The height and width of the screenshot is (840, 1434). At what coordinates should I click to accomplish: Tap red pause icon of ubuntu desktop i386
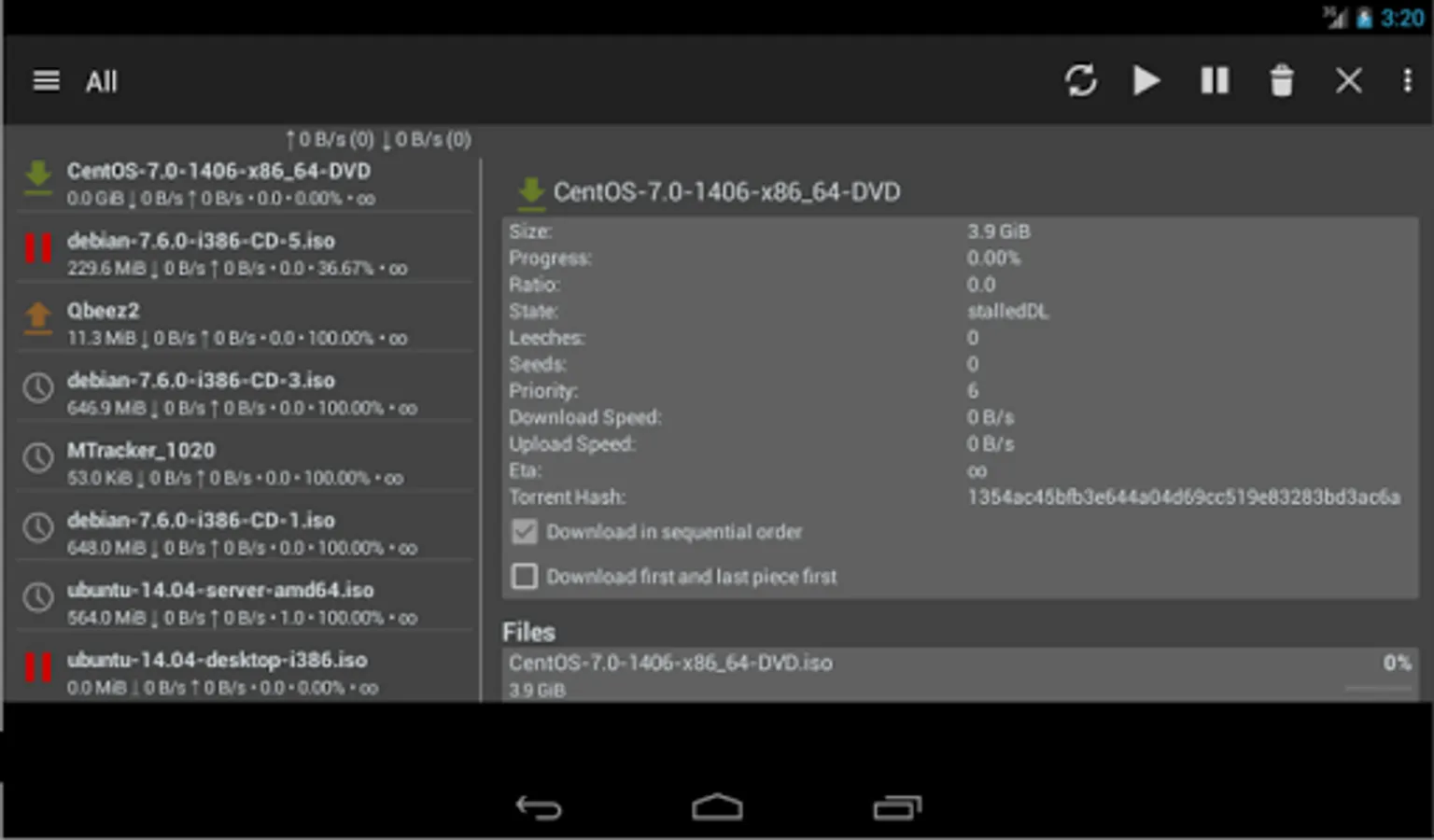point(38,667)
